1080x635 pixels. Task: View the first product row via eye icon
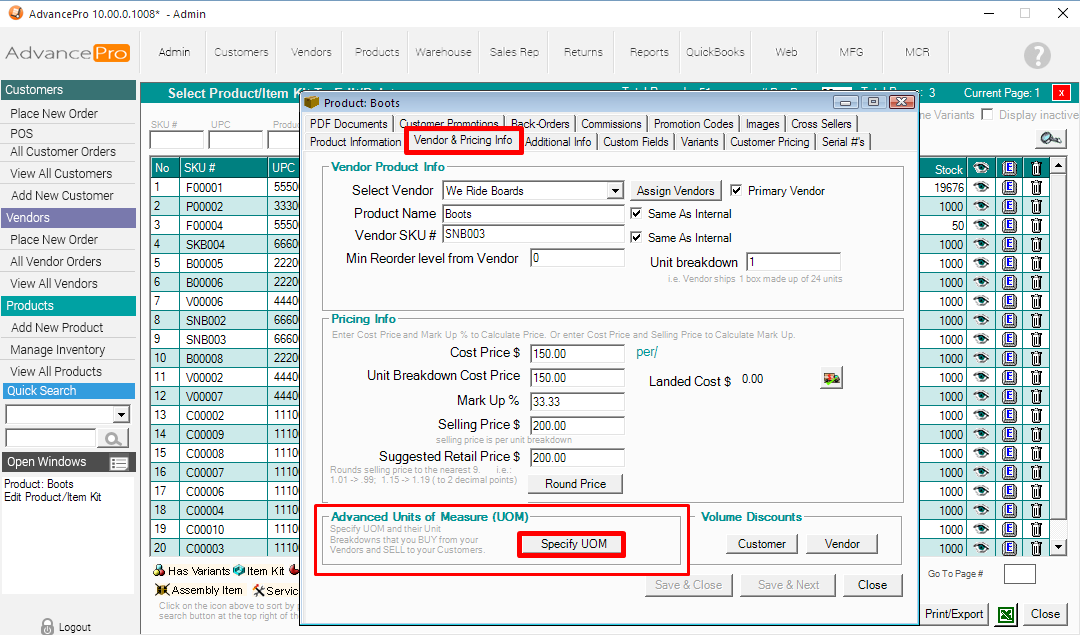[981, 187]
